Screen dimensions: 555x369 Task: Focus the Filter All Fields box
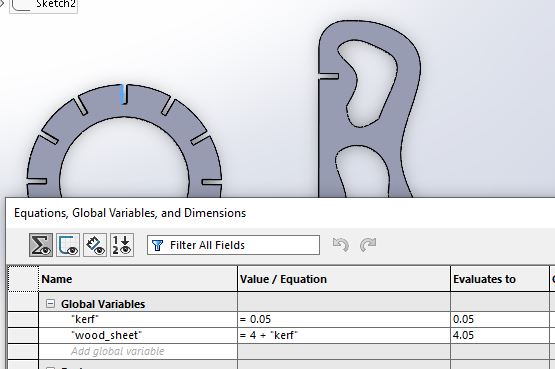(x=233, y=245)
